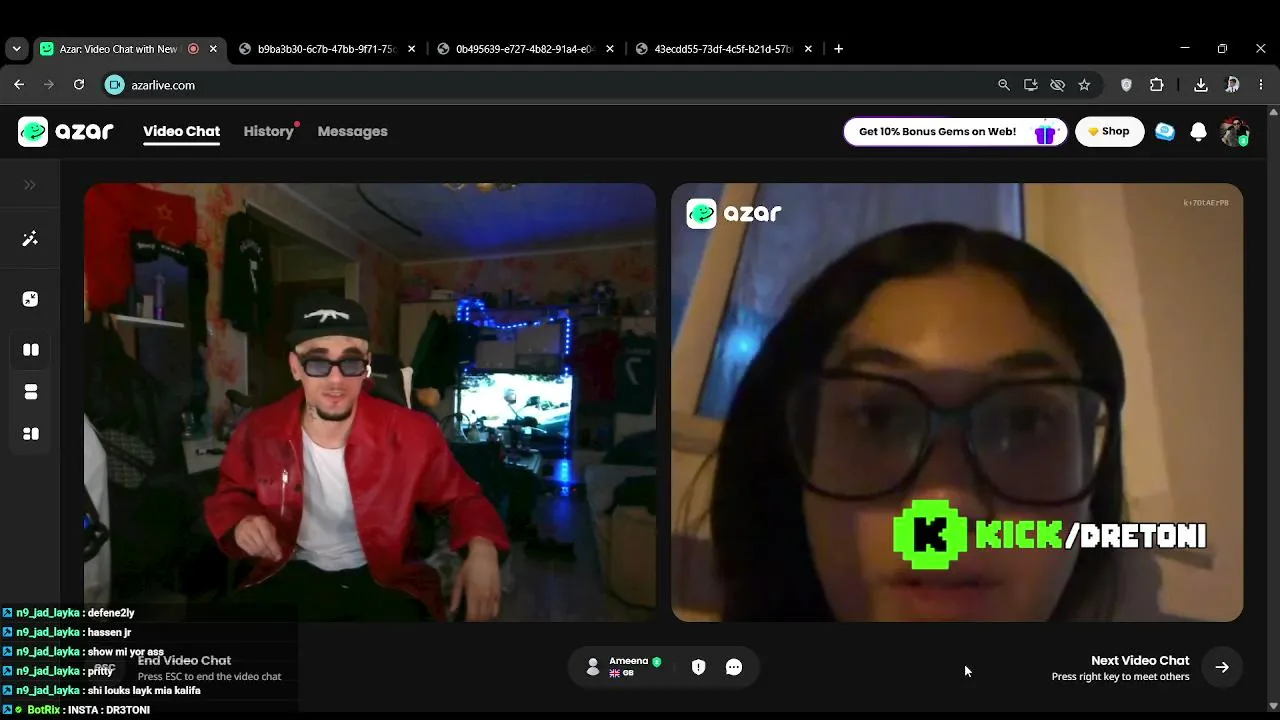Viewport: 1280px width, 720px height.
Task: Open the History tab
Action: [x=269, y=131]
